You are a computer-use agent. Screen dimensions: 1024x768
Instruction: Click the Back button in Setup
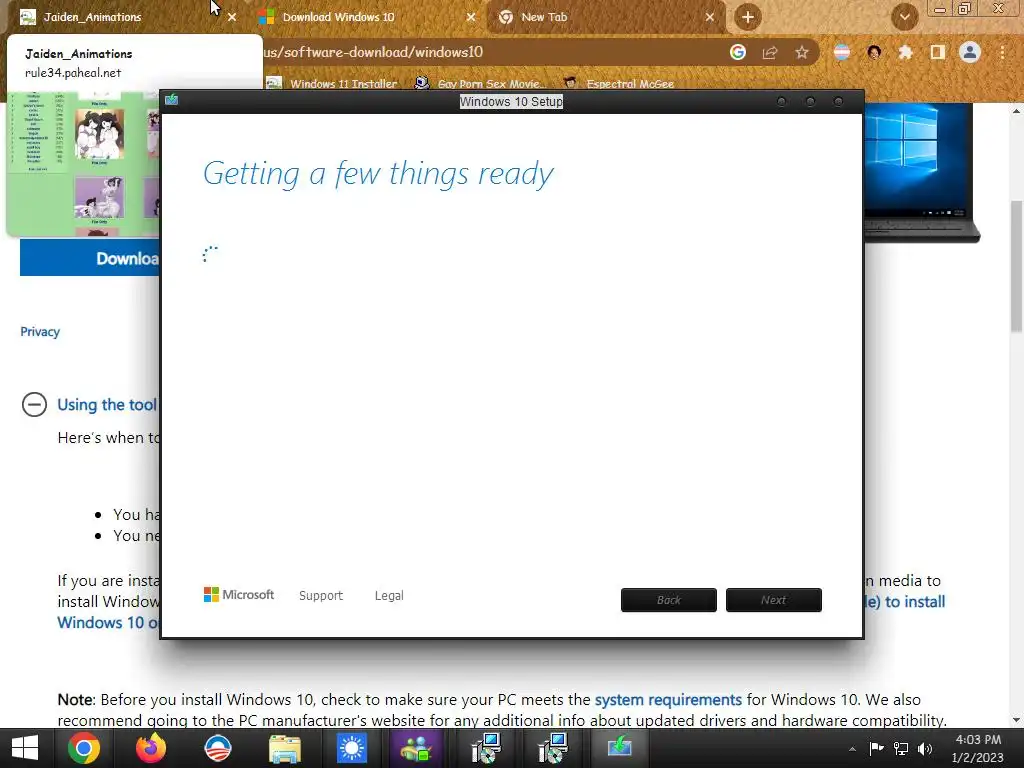click(x=669, y=600)
